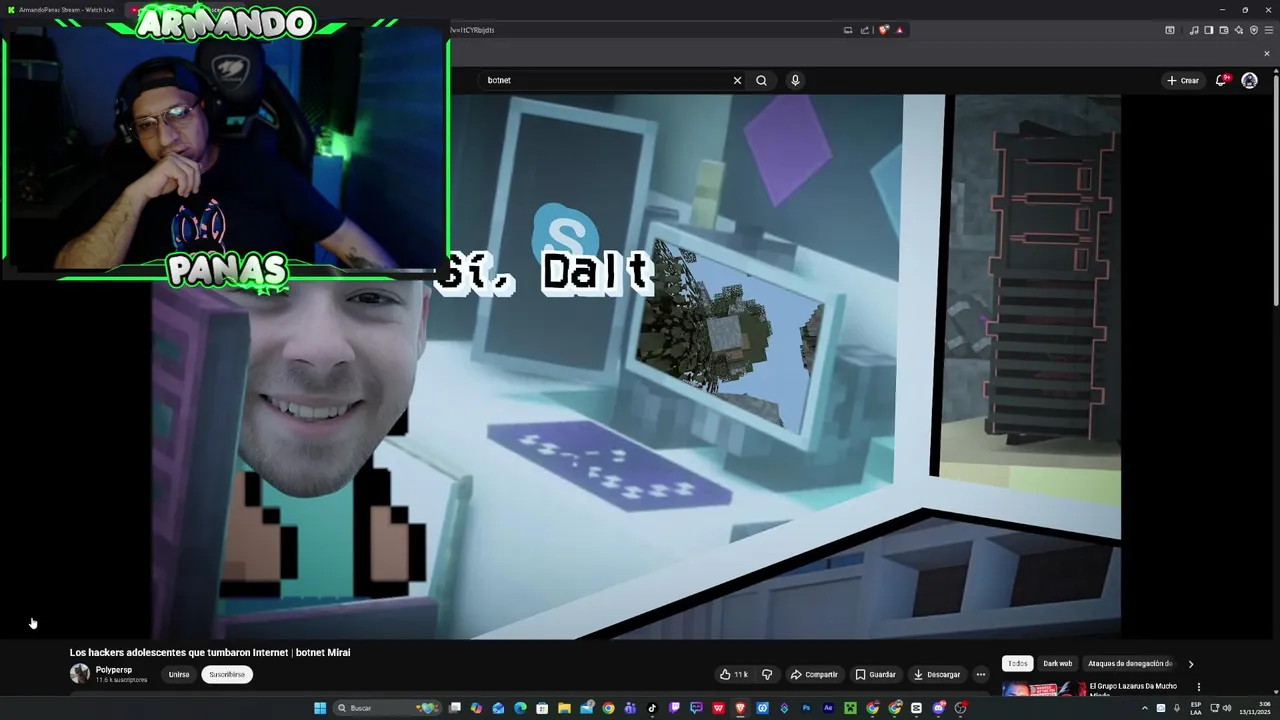
Task: Open Microsoft Edge from the taskbar
Action: (x=520, y=708)
